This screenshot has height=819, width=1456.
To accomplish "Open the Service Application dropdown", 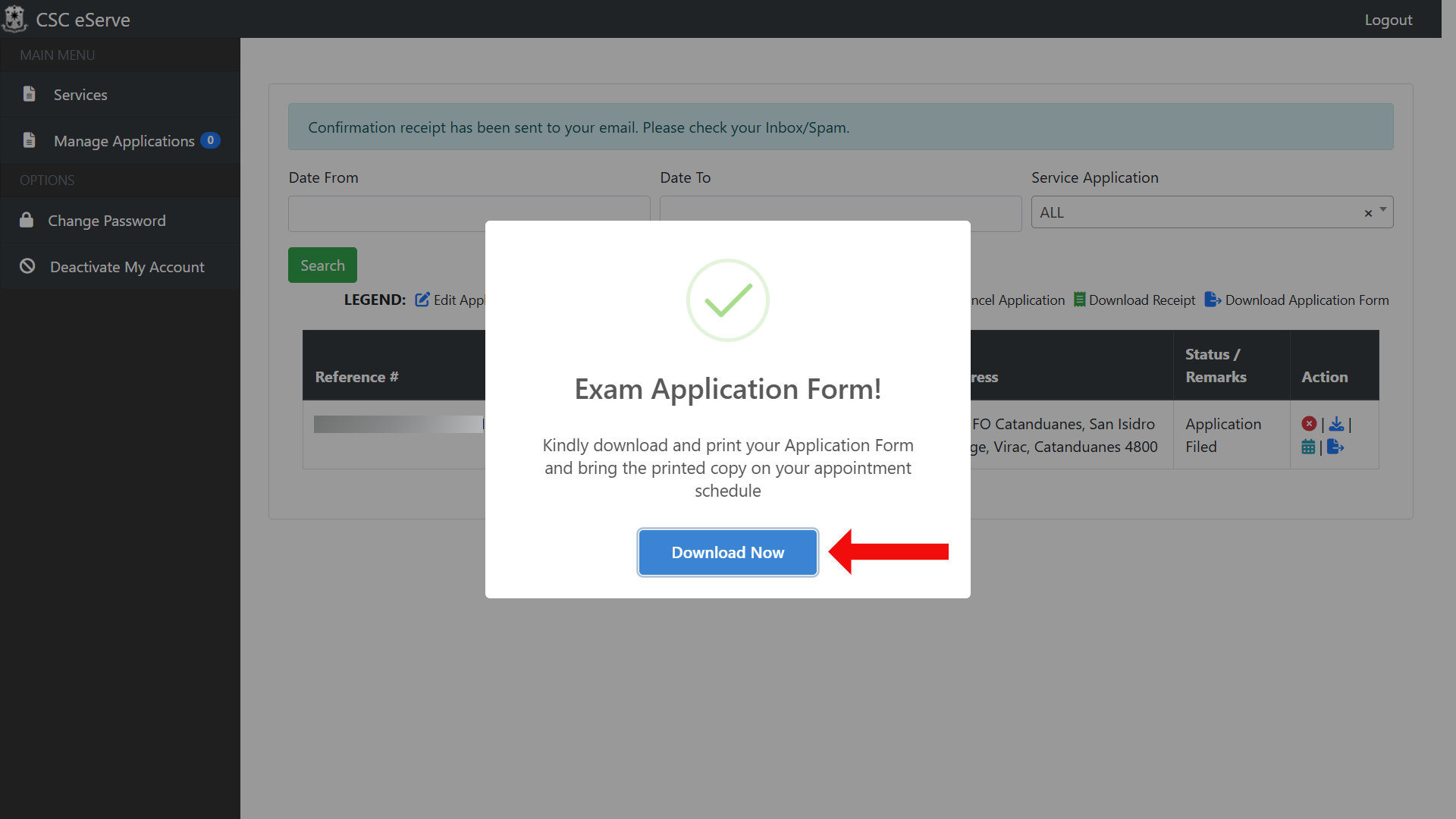I will [x=1212, y=212].
